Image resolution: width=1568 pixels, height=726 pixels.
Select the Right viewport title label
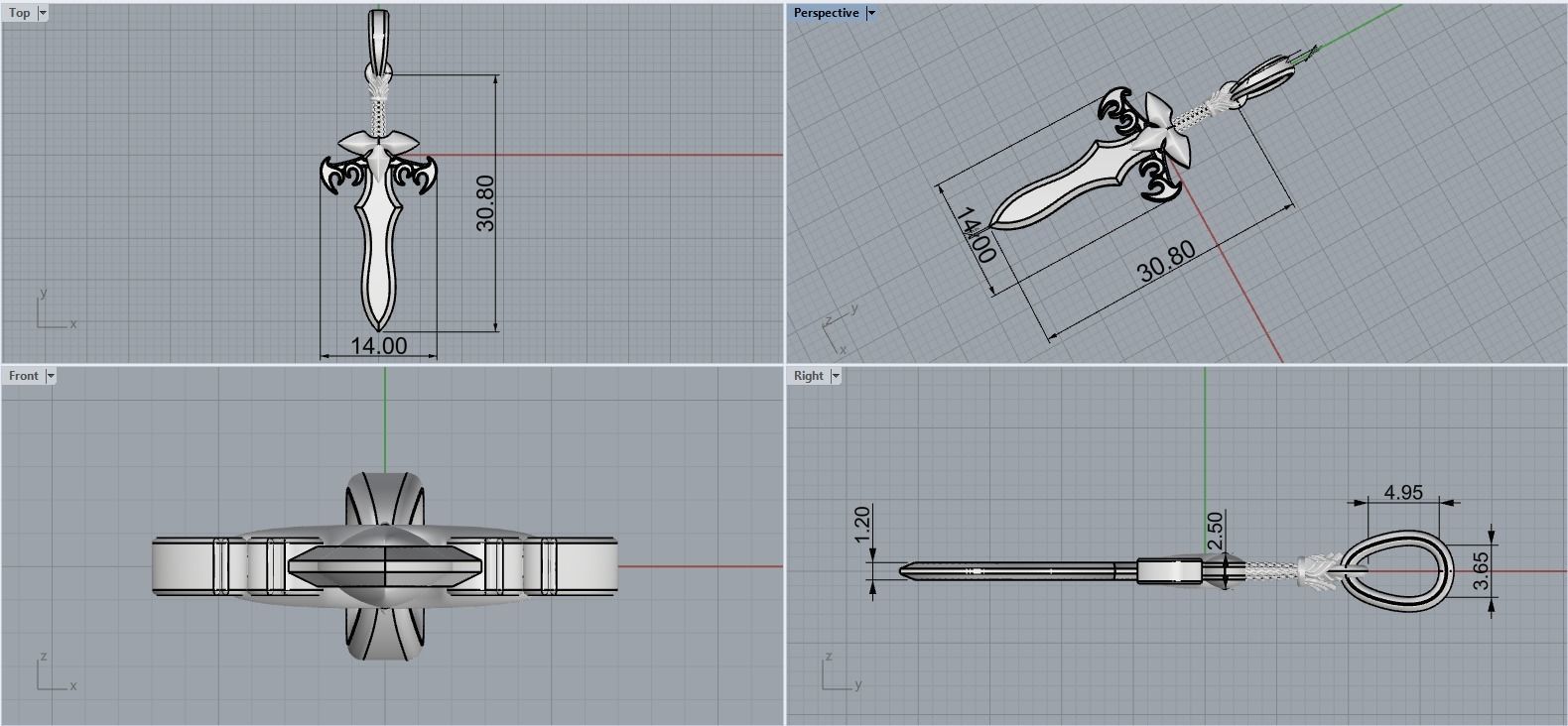(808, 376)
